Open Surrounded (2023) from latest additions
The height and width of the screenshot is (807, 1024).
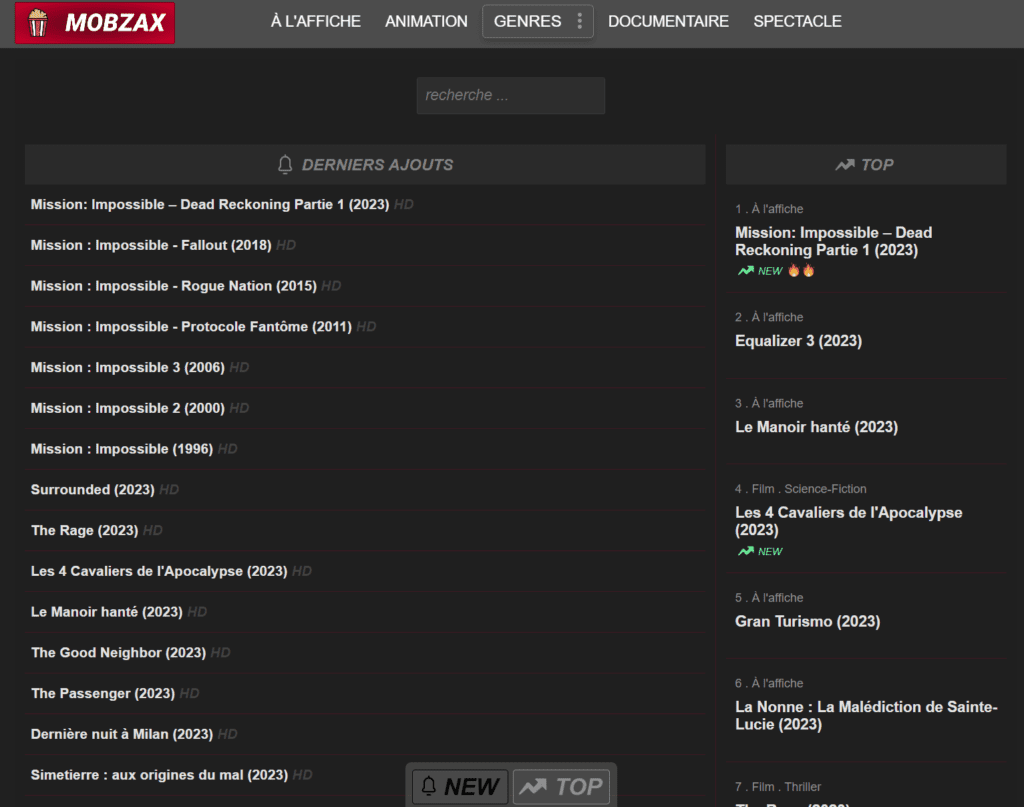click(x=92, y=490)
